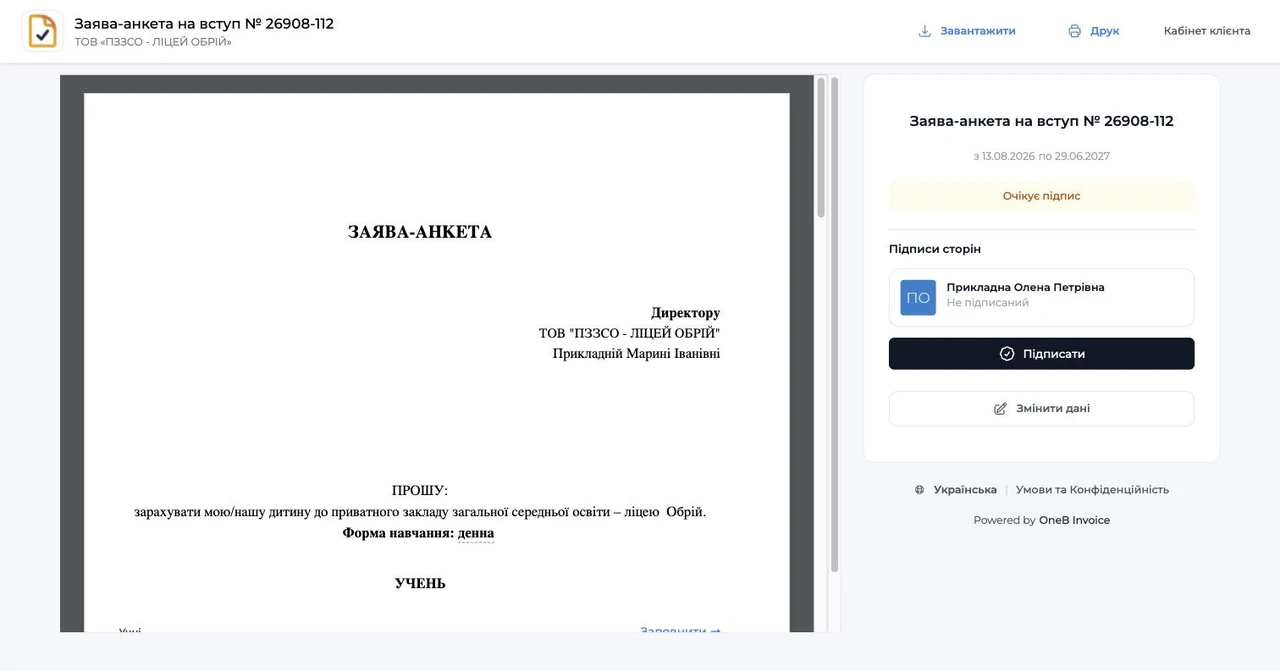Viewport: 1280px width, 672px height.
Task: Click the Заповнити link in document
Action: click(x=680, y=631)
